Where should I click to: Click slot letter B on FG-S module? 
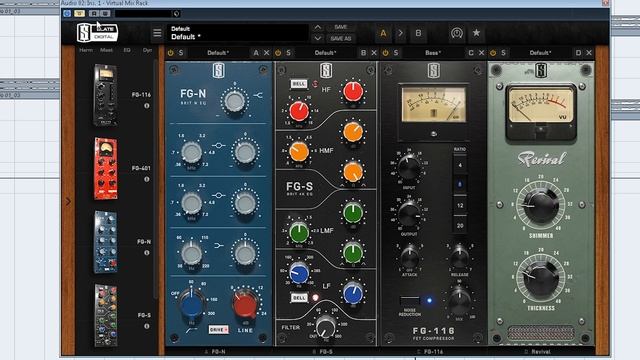pos(363,53)
